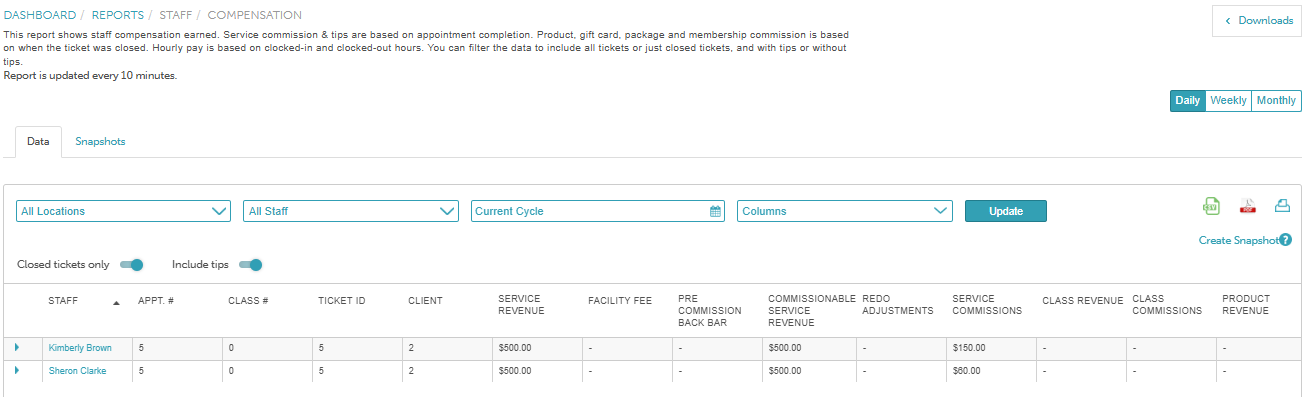Go to Staff breadcrumb
The image size is (1303, 397).
click(x=176, y=15)
